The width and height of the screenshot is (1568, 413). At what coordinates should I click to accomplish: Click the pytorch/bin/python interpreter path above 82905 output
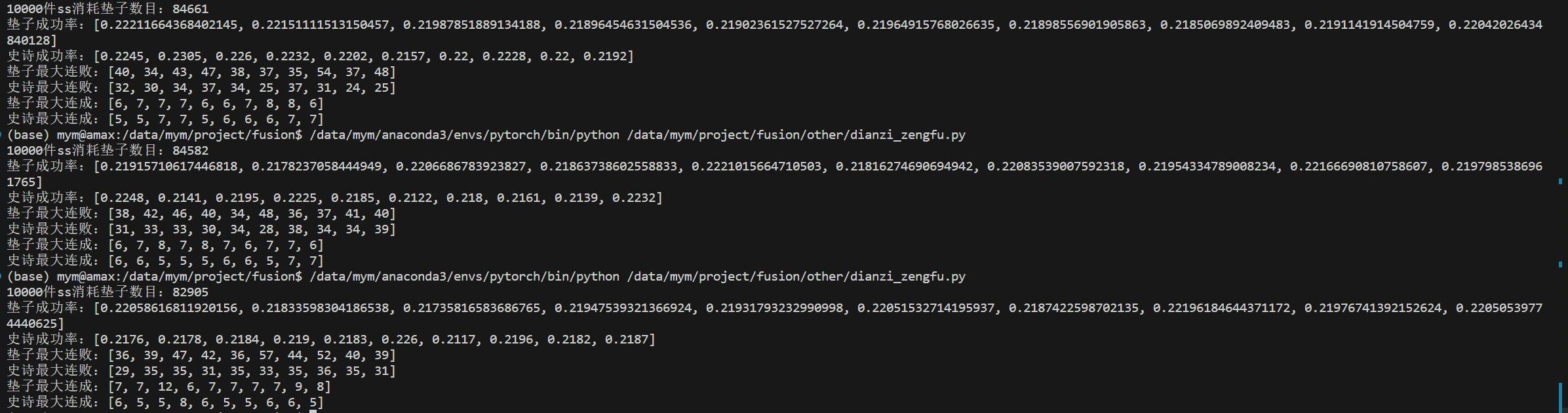464,277
